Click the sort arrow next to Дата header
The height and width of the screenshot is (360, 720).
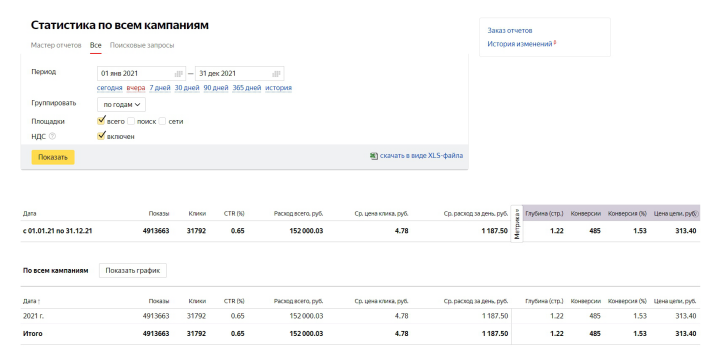[x=39, y=301]
